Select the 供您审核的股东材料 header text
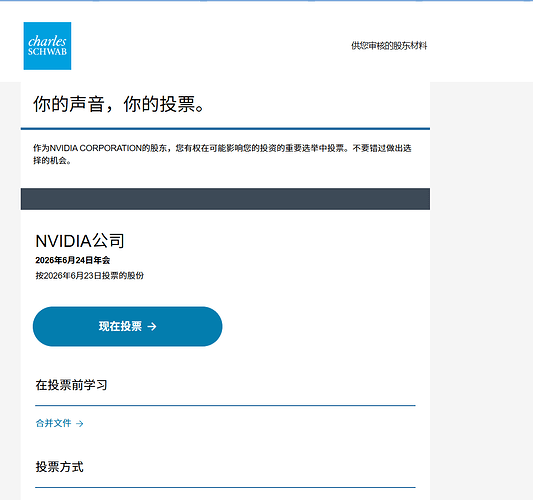 click(x=389, y=46)
